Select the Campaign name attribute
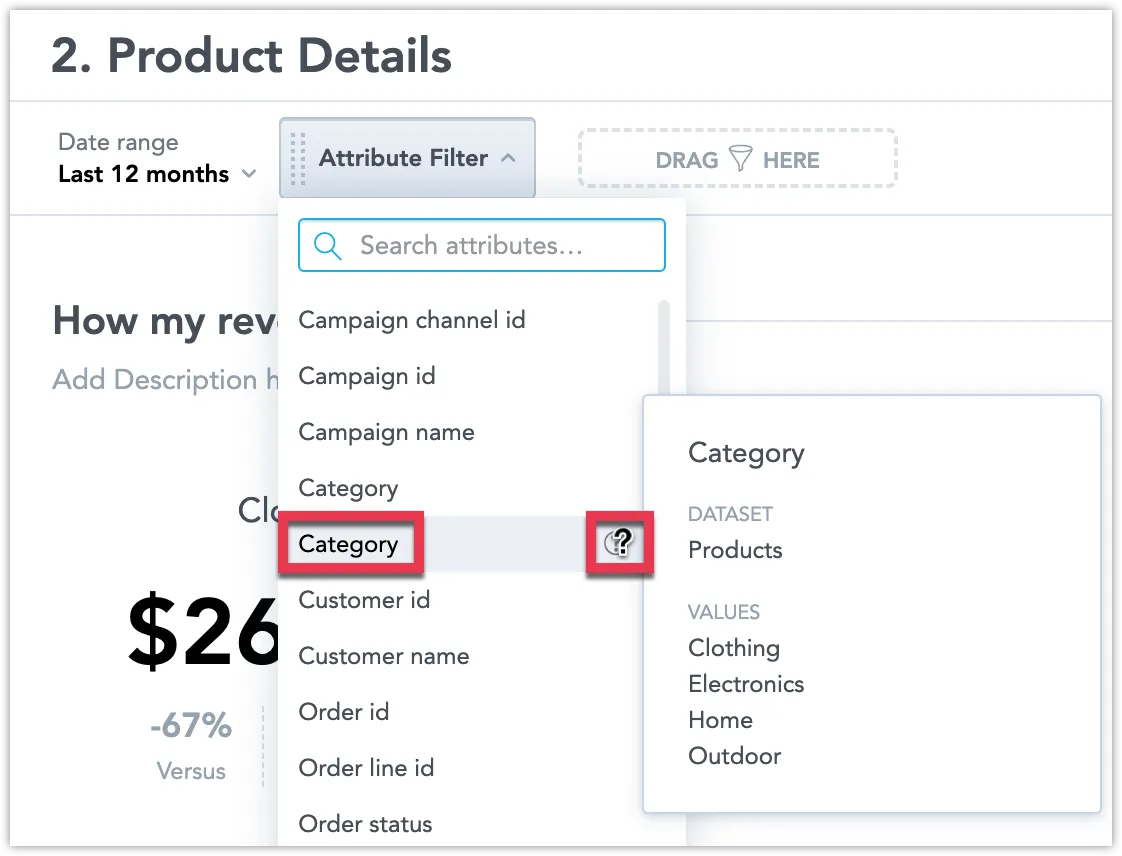1122x856 pixels. 386,432
